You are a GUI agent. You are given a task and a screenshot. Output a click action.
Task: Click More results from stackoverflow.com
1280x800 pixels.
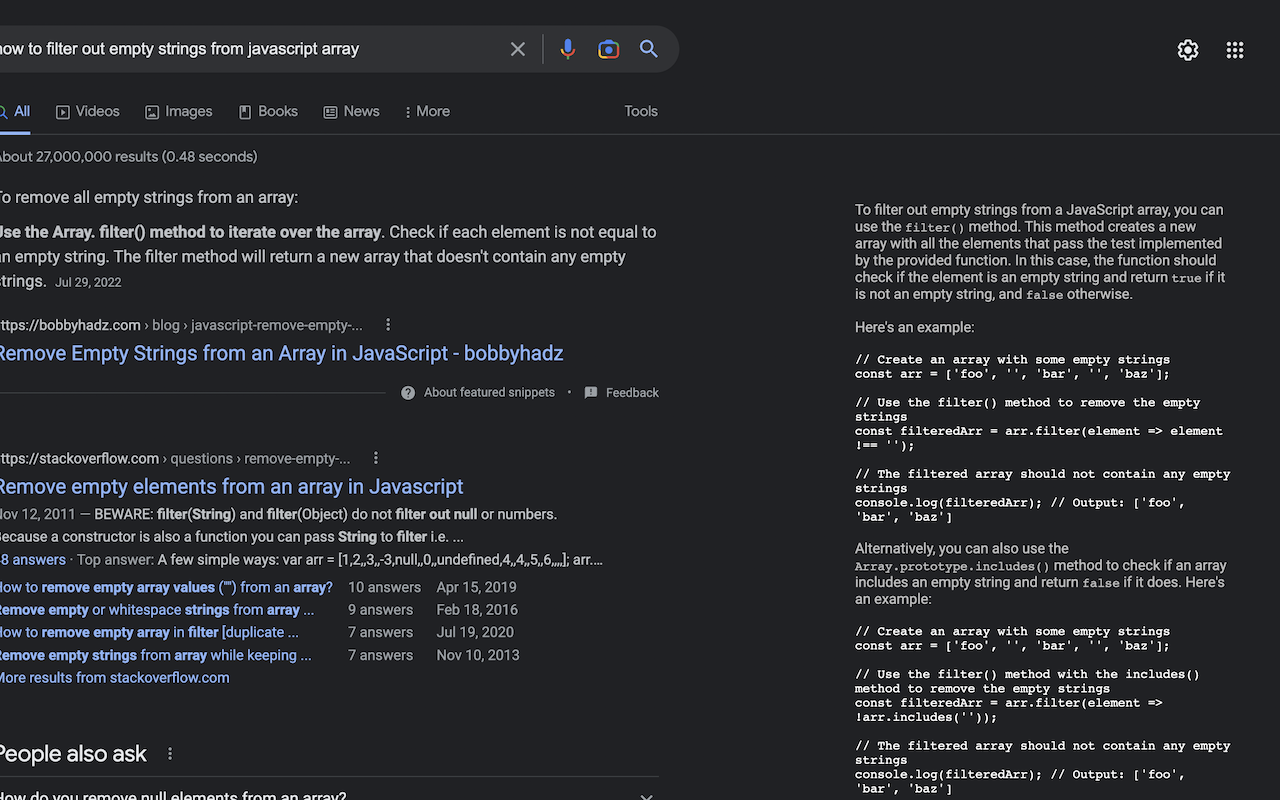[x=114, y=678]
